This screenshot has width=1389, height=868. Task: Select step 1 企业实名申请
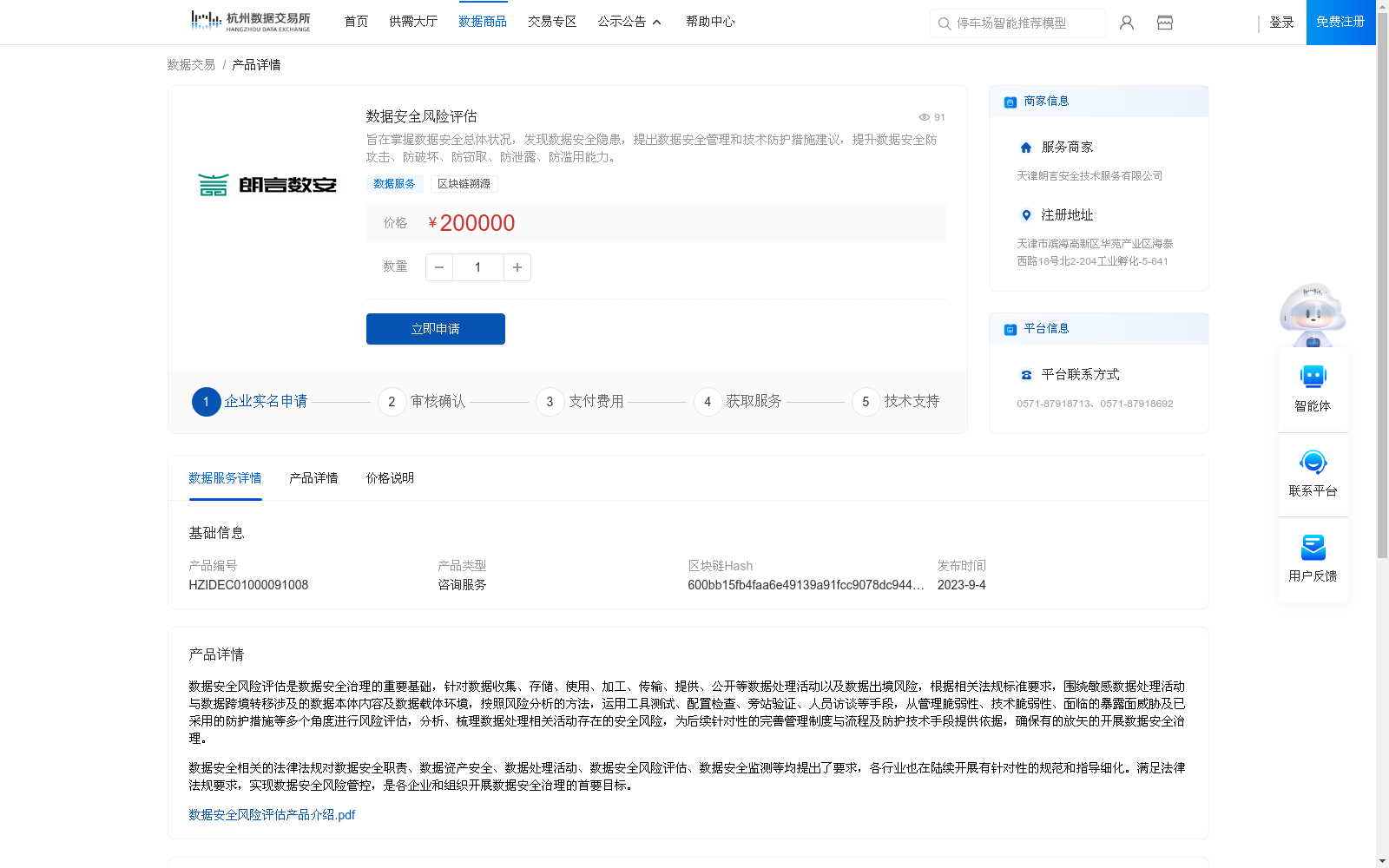tap(250, 402)
